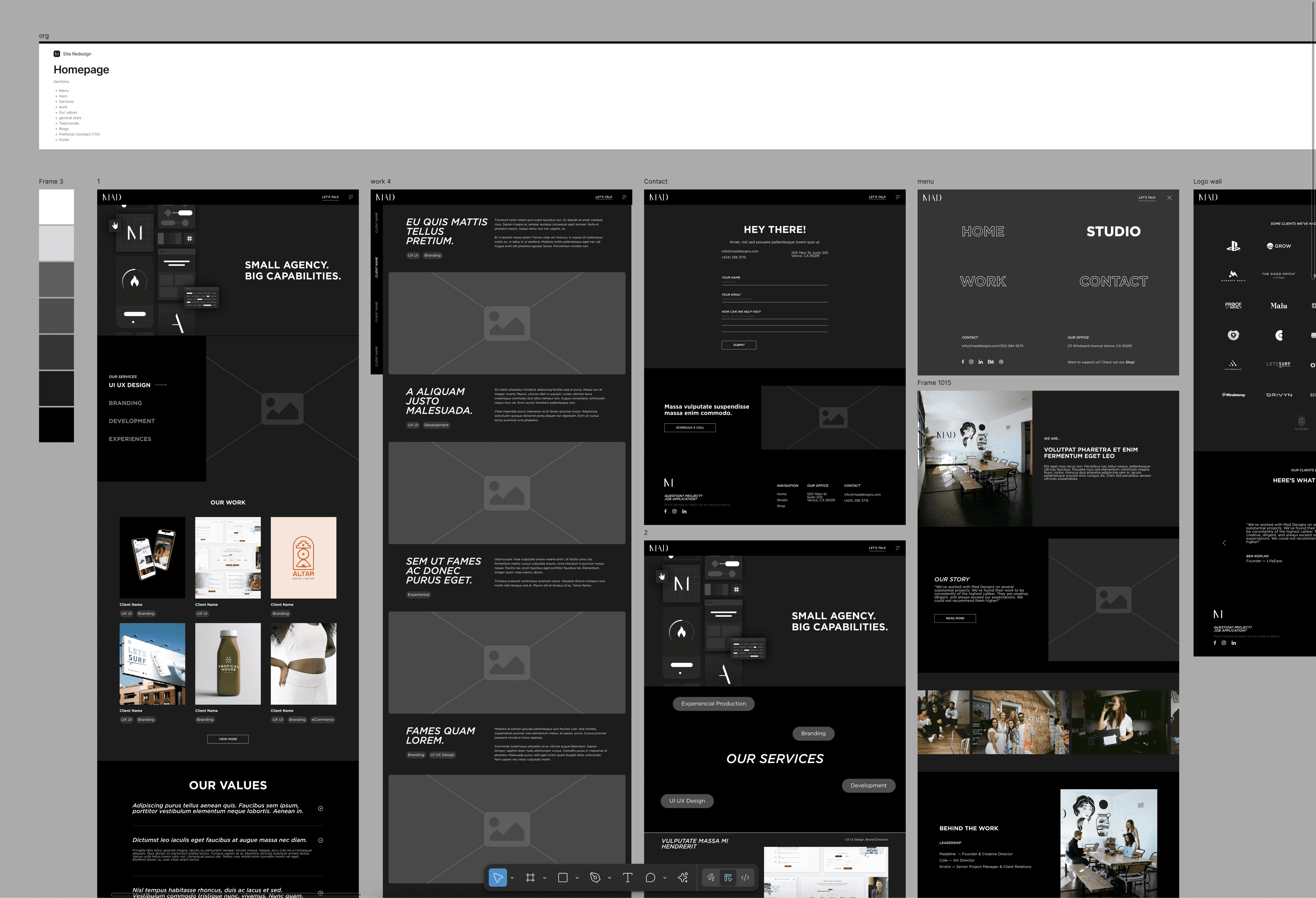Viewport: 1316px width, 898px height.
Task: Expand the Frame tool options chevron
Action: click(x=545, y=878)
